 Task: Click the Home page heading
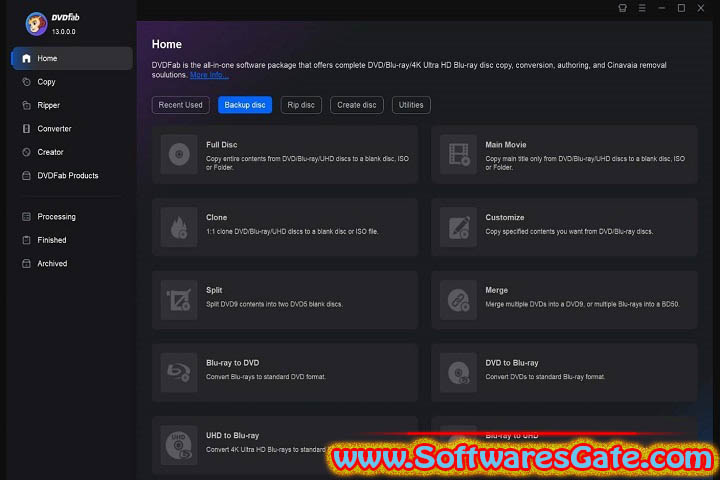[x=167, y=44]
